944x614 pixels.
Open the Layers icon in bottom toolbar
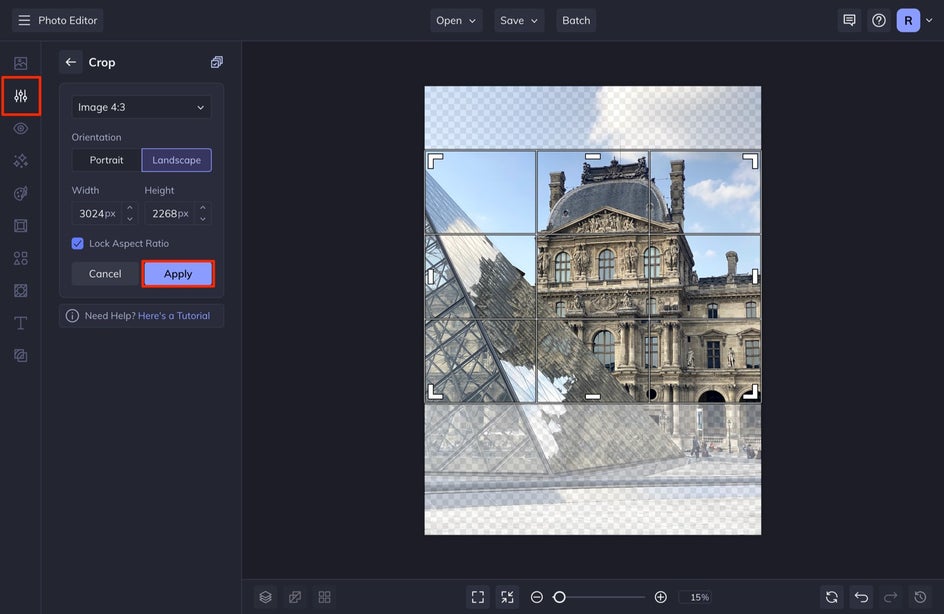(266, 597)
